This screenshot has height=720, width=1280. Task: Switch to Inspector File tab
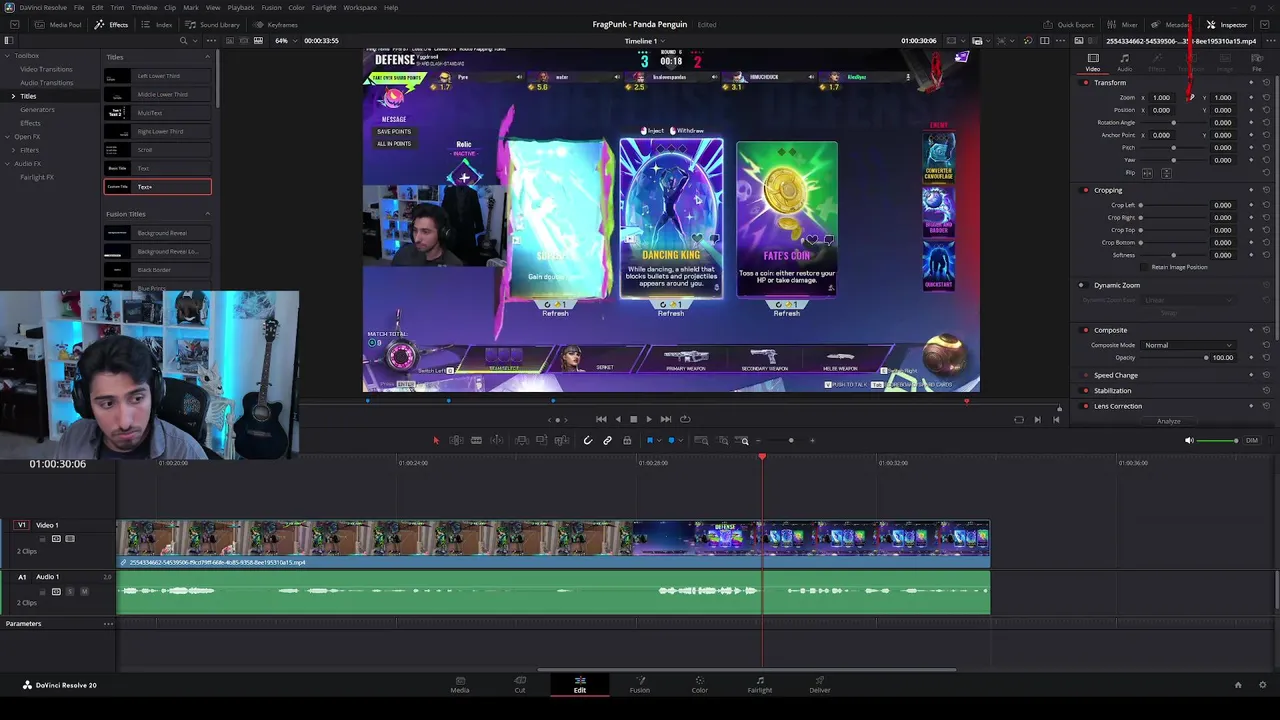1257,62
